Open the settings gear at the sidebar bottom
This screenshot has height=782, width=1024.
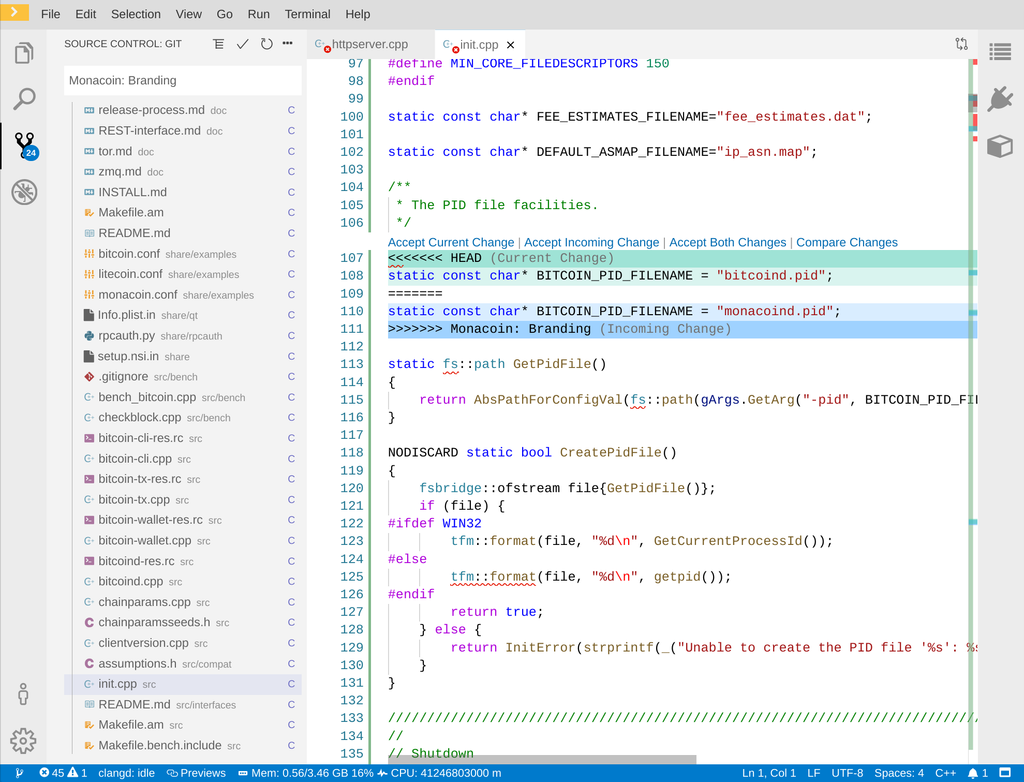tap(24, 741)
